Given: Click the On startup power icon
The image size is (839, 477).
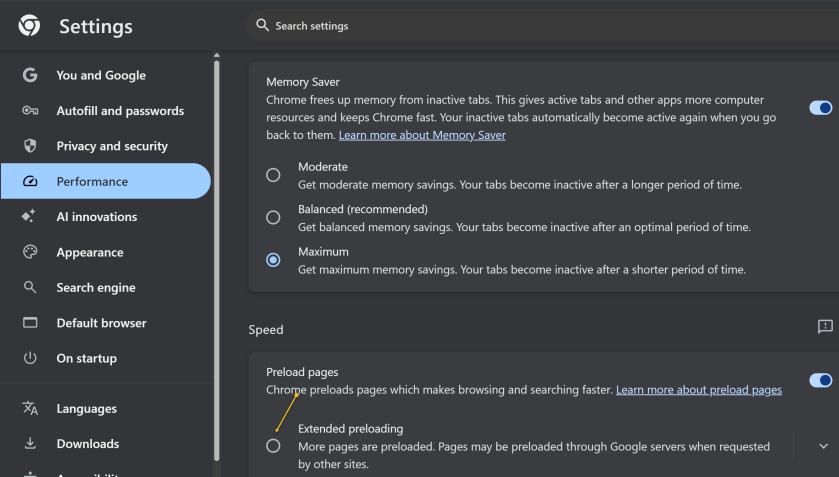Looking at the screenshot, I should [30, 358].
